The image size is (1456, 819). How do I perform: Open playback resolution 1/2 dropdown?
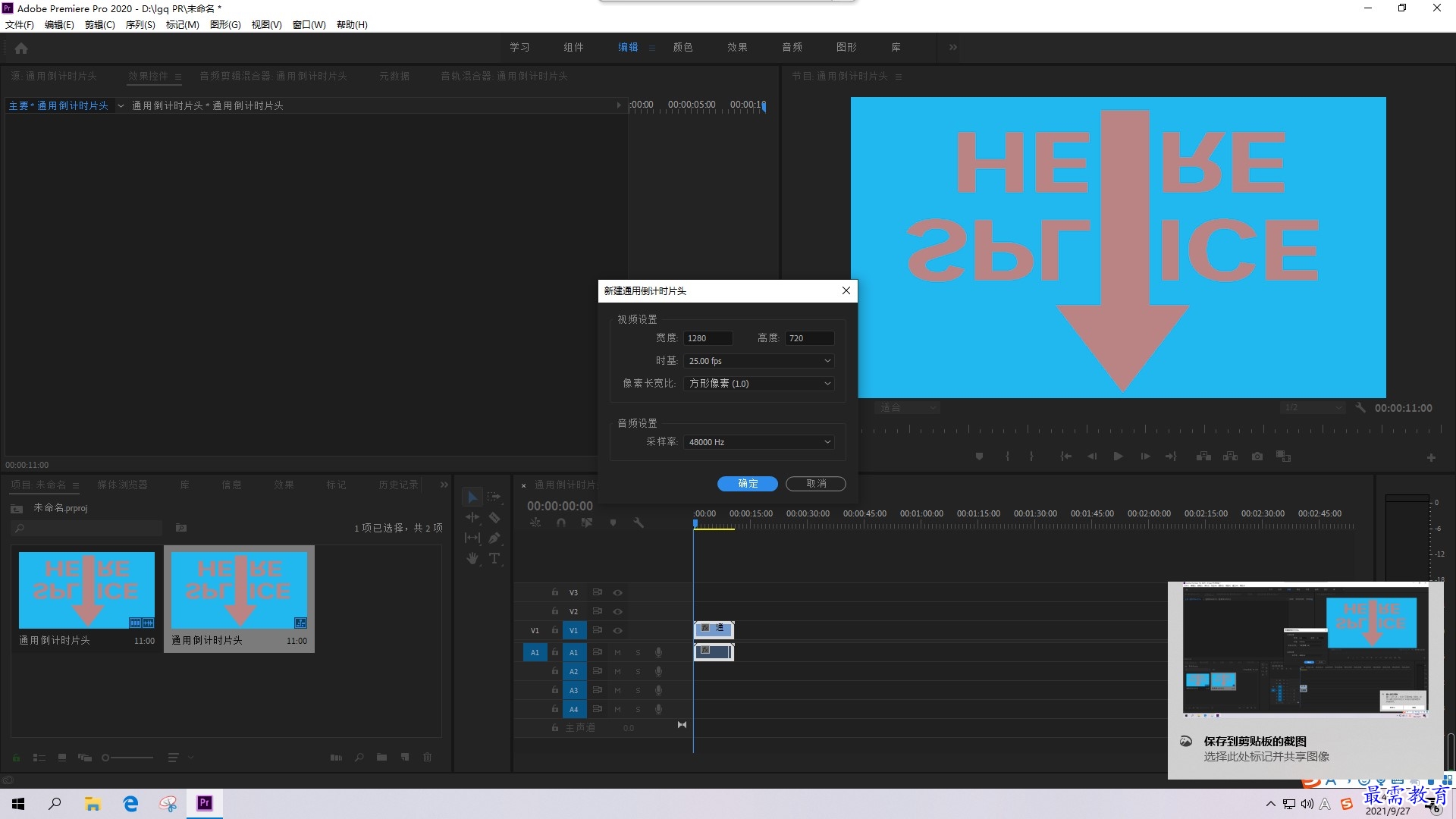1312,408
